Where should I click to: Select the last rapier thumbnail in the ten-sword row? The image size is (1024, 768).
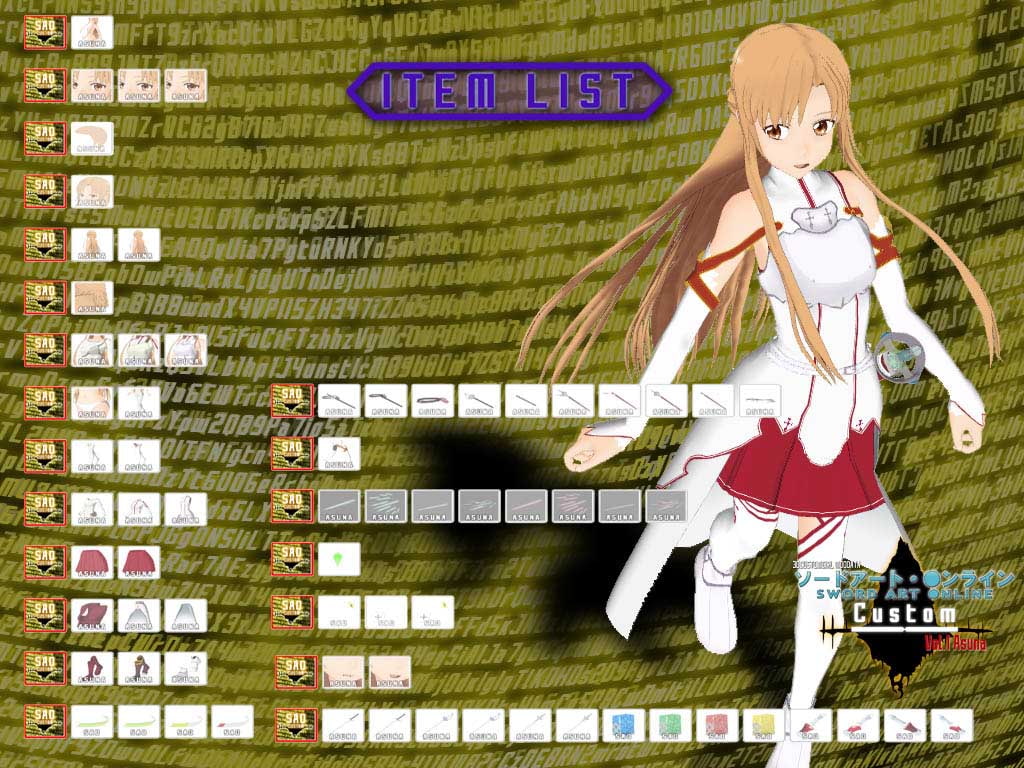coord(760,400)
